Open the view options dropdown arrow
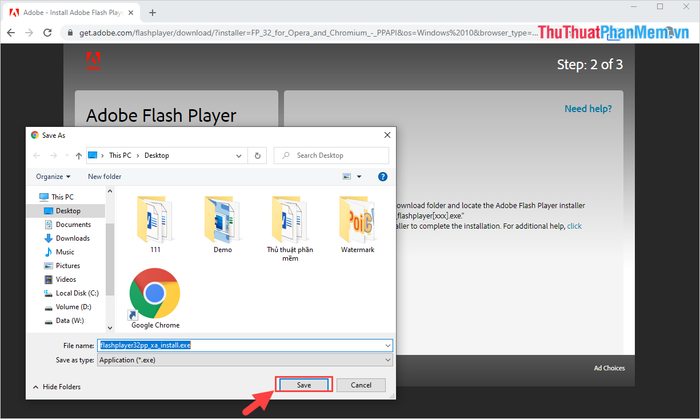 359,177
